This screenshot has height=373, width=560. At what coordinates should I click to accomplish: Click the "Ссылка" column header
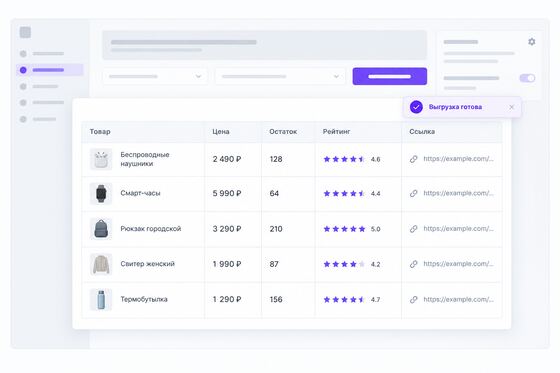click(422, 131)
